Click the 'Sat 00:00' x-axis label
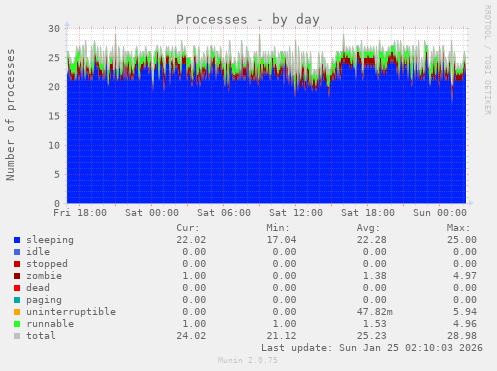The height and width of the screenshot is (371, 497). point(152,213)
